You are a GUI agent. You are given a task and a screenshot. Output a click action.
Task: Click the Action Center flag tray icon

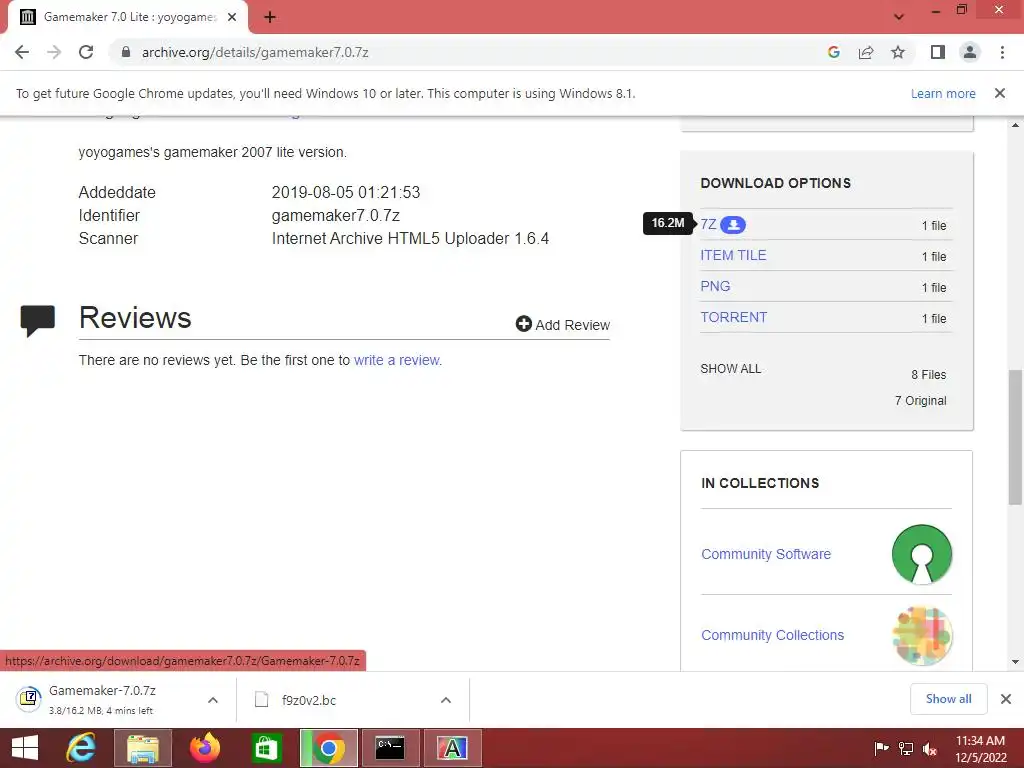point(881,748)
